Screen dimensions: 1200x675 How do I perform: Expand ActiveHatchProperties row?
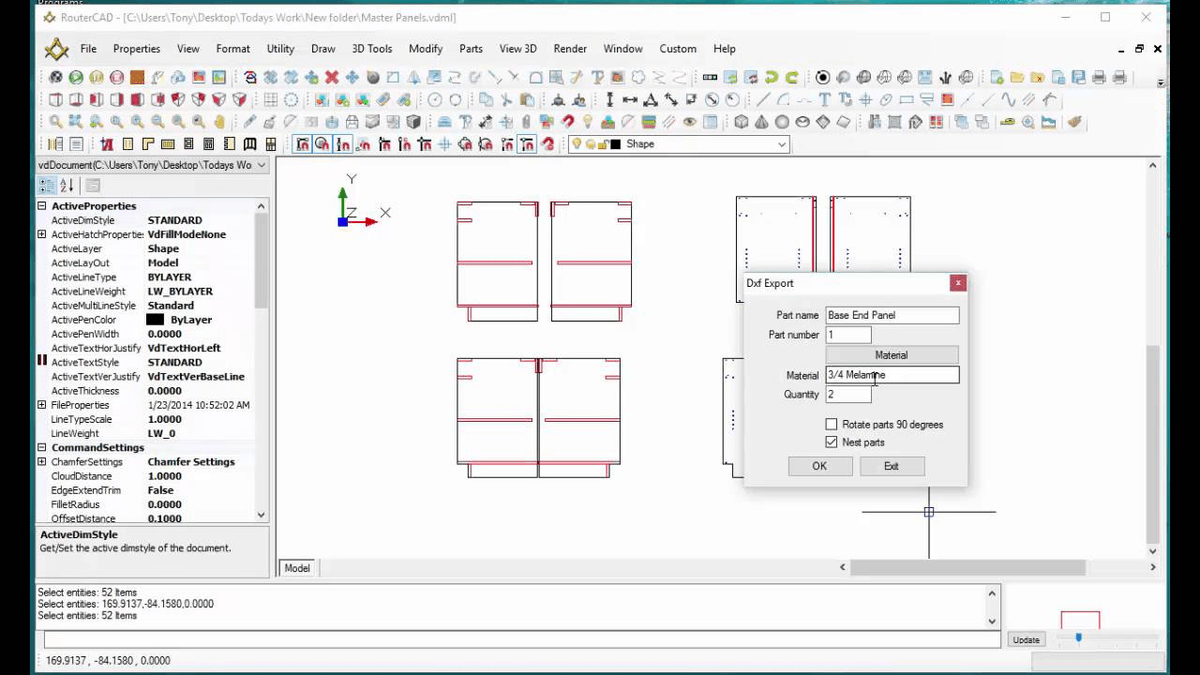click(42, 234)
